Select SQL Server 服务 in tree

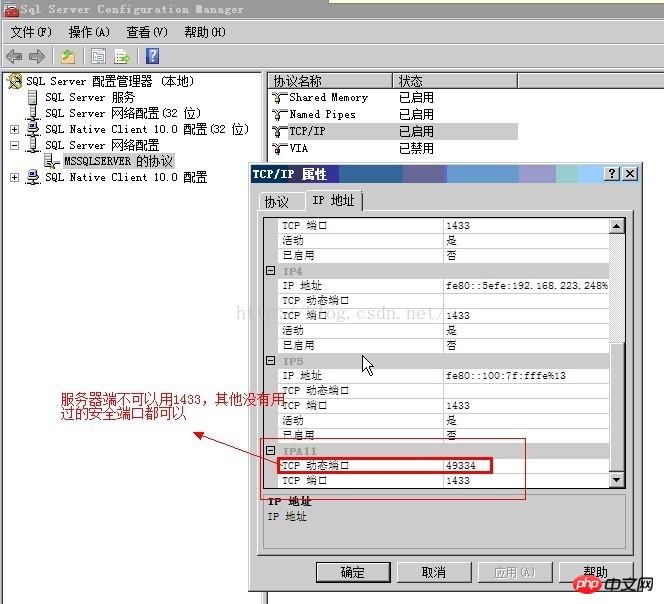[90, 97]
